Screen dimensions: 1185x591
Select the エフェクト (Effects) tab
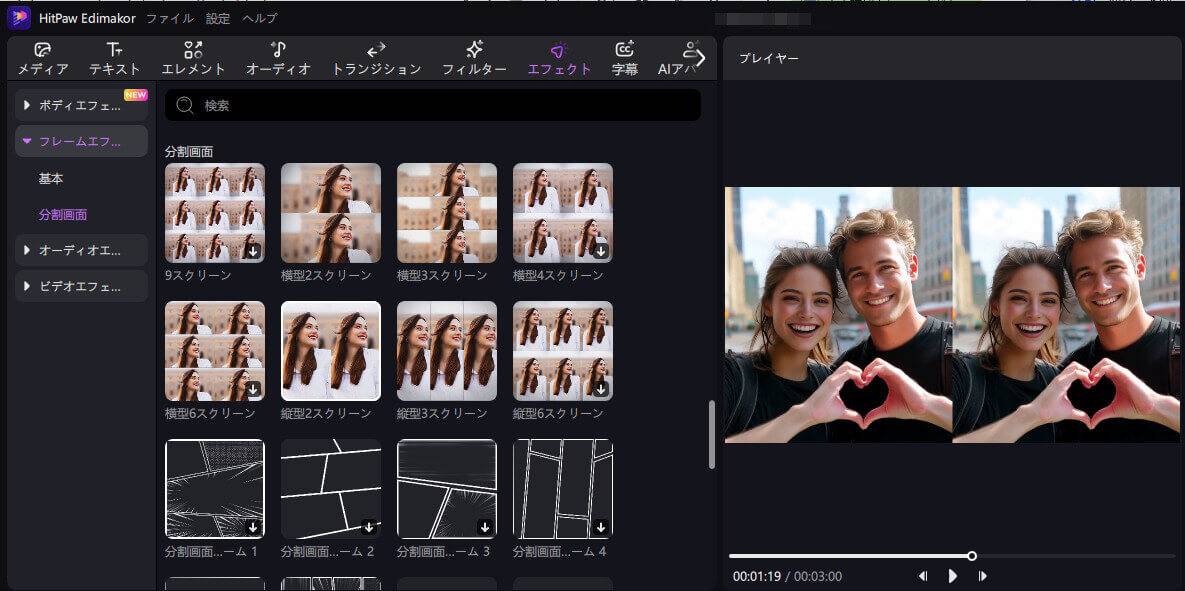point(559,59)
